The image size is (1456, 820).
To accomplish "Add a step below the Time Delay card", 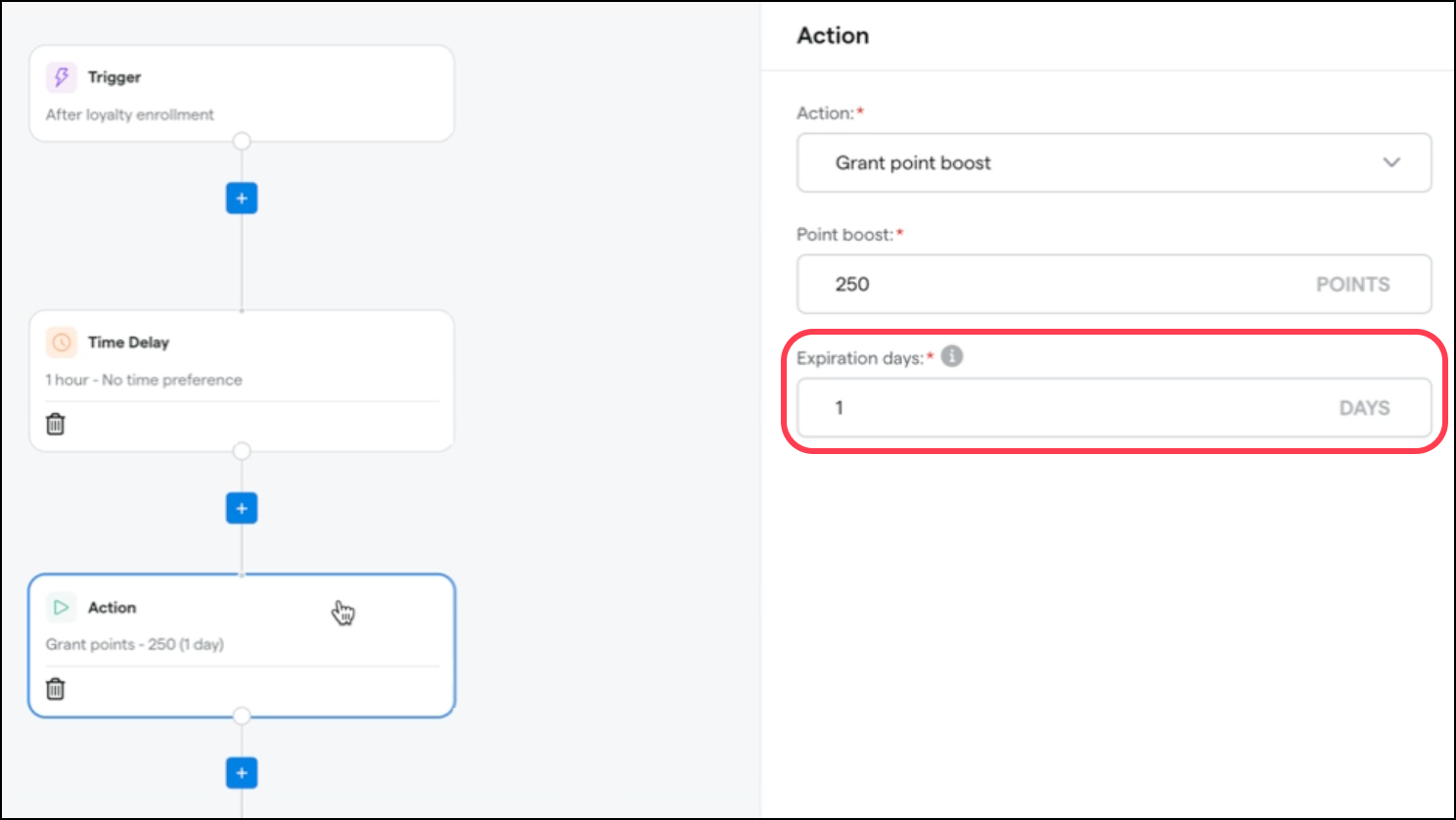I will point(242,509).
